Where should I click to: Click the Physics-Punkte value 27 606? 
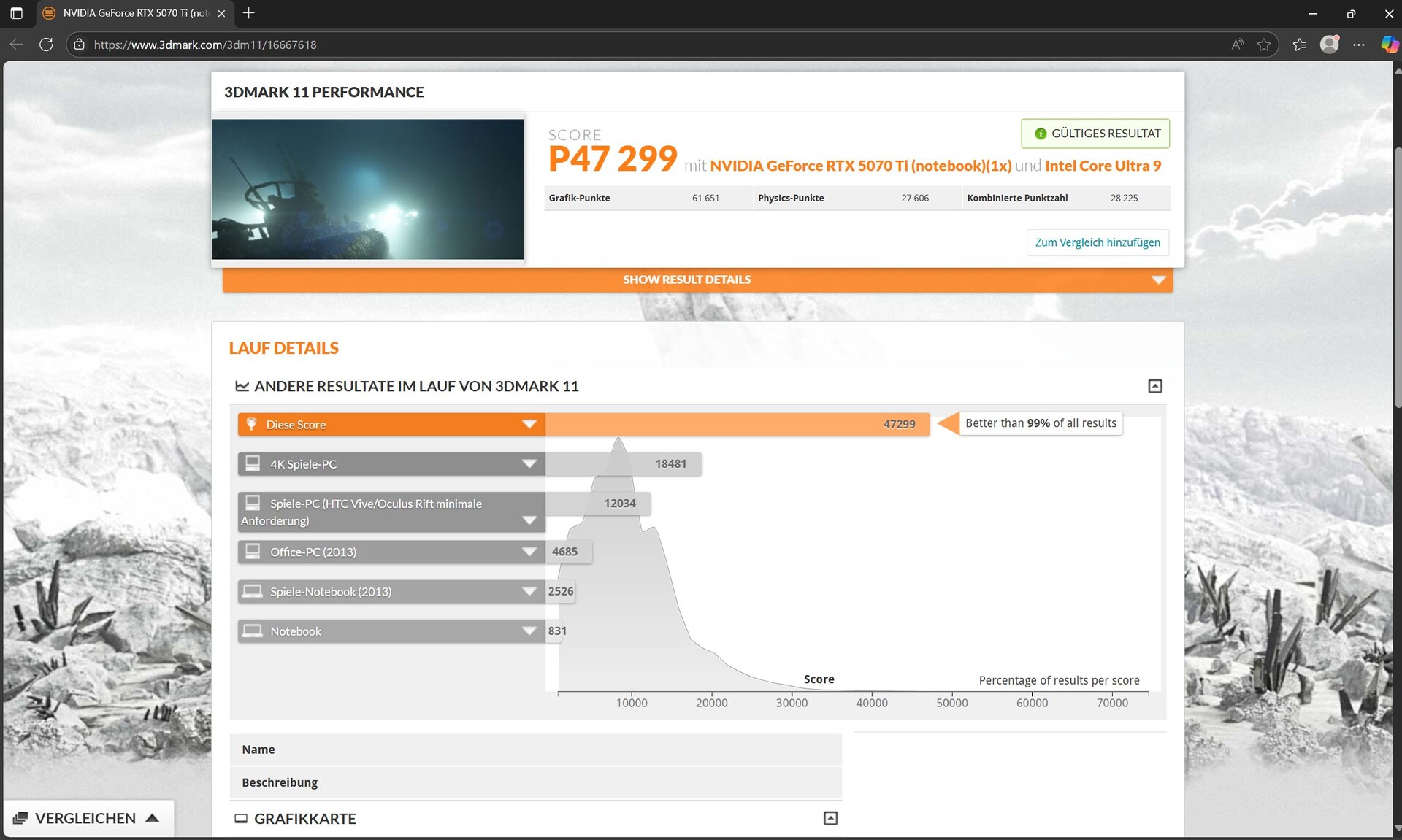tap(915, 198)
